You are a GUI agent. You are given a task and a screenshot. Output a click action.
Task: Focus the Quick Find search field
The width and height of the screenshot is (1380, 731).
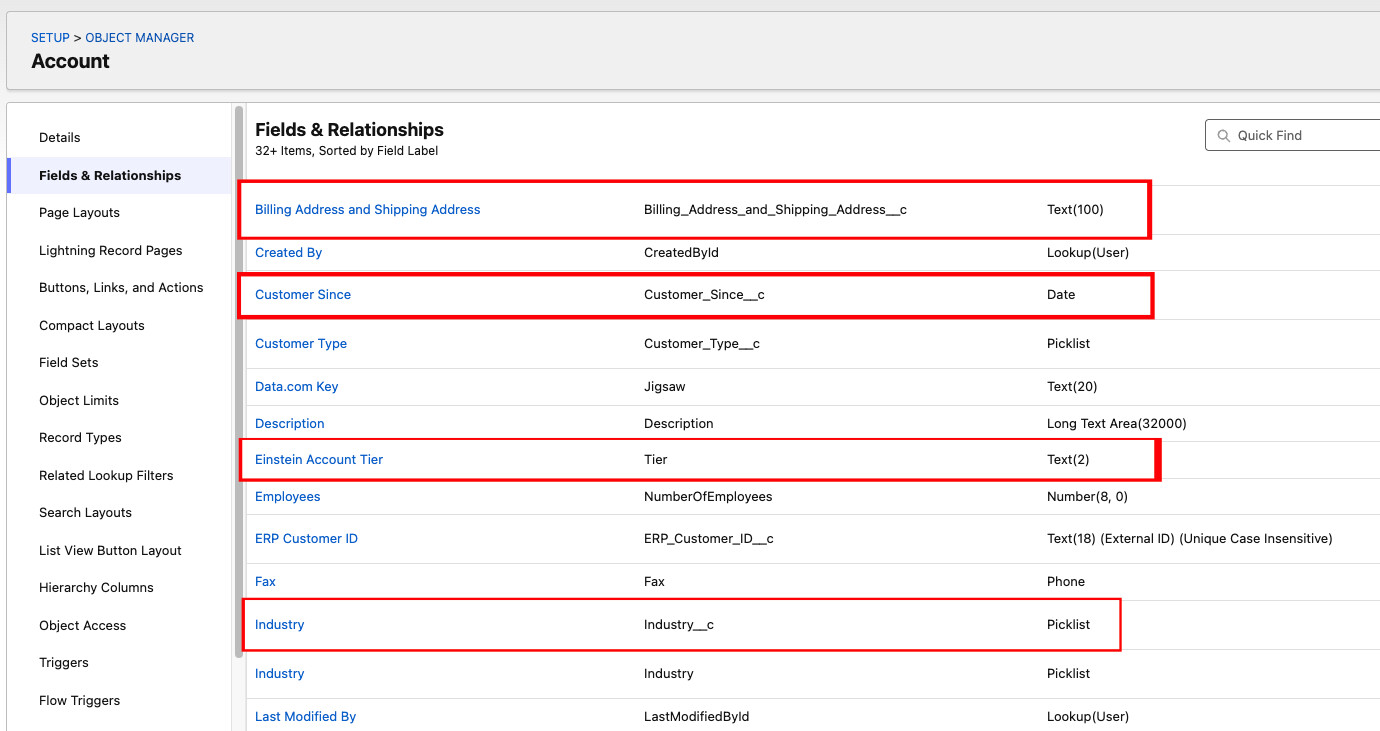click(1300, 136)
